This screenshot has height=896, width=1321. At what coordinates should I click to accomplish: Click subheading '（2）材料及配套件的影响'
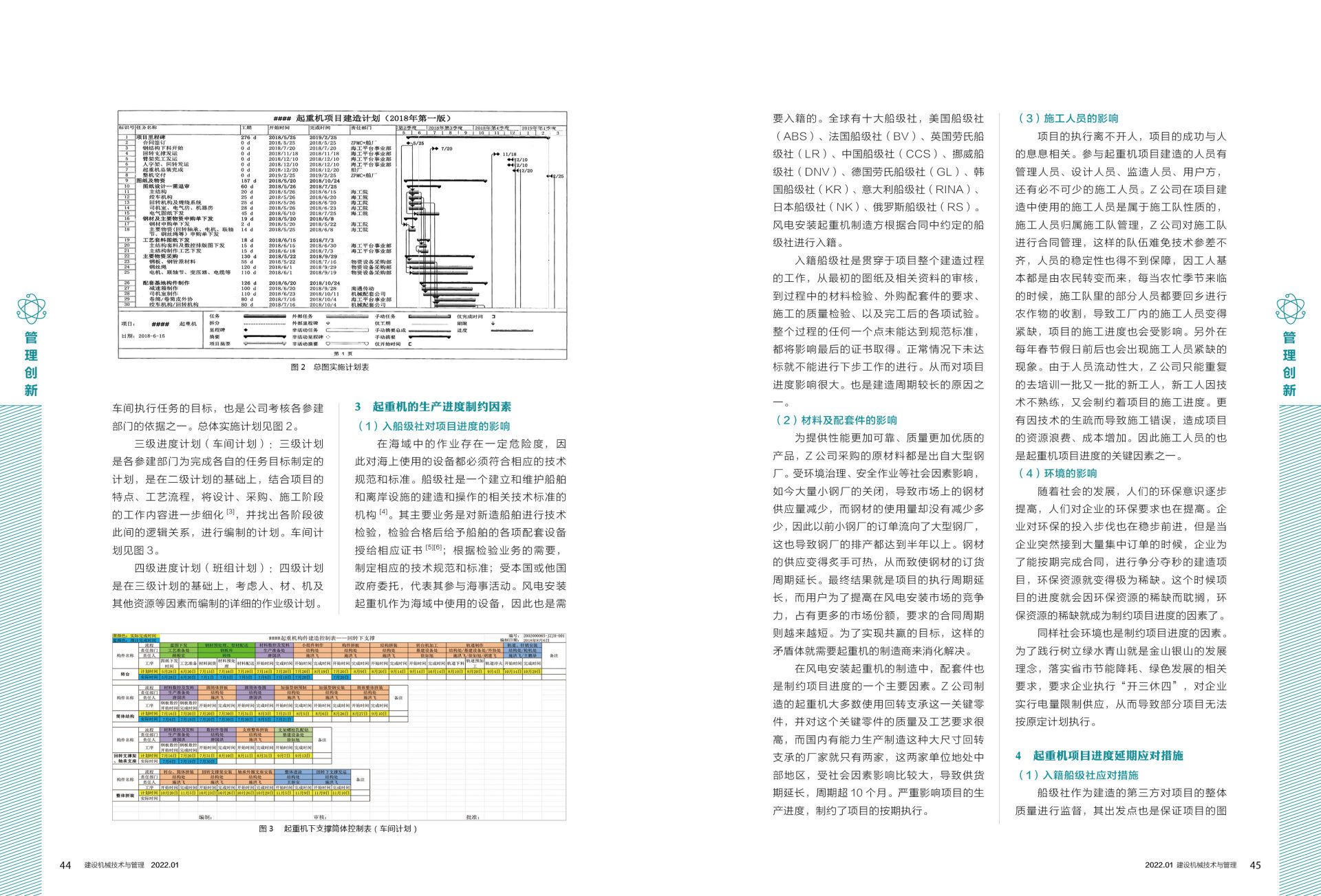835,420
